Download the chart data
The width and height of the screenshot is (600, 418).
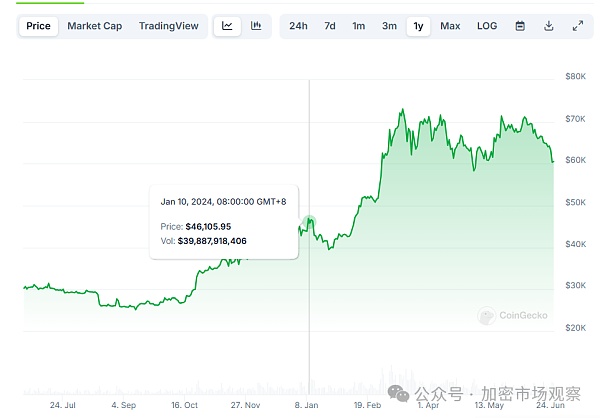[x=549, y=25]
